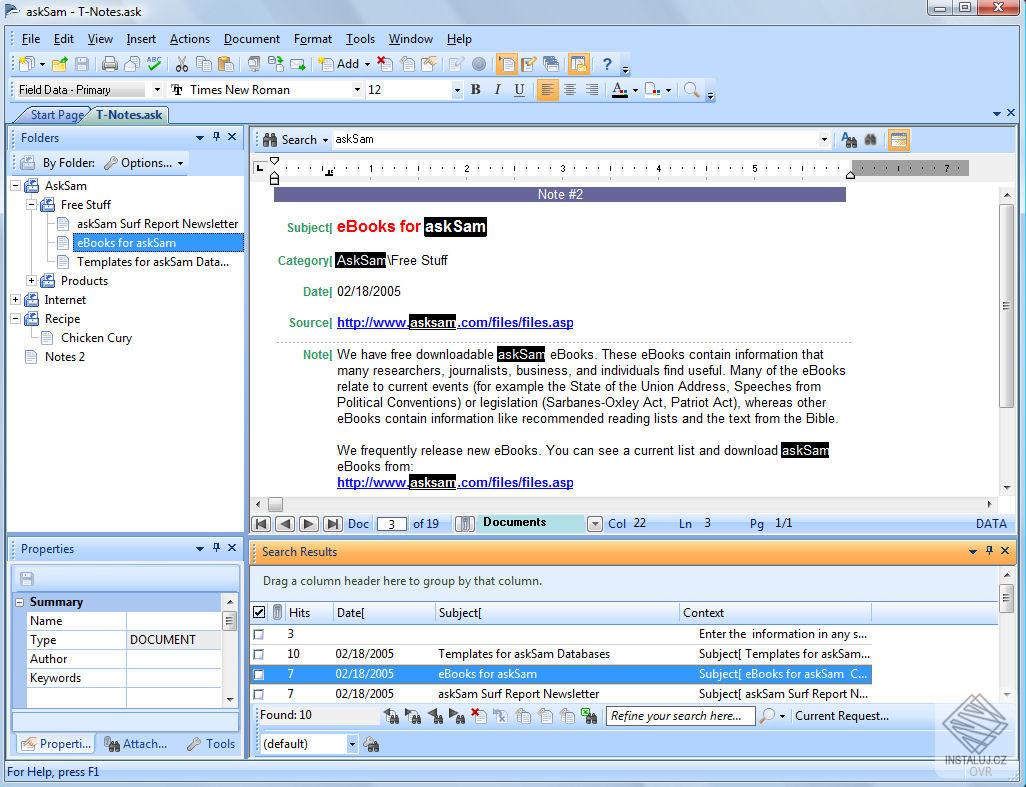The image size is (1026, 787).
Task: Open the Tools menu
Action: click(x=360, y=39)
